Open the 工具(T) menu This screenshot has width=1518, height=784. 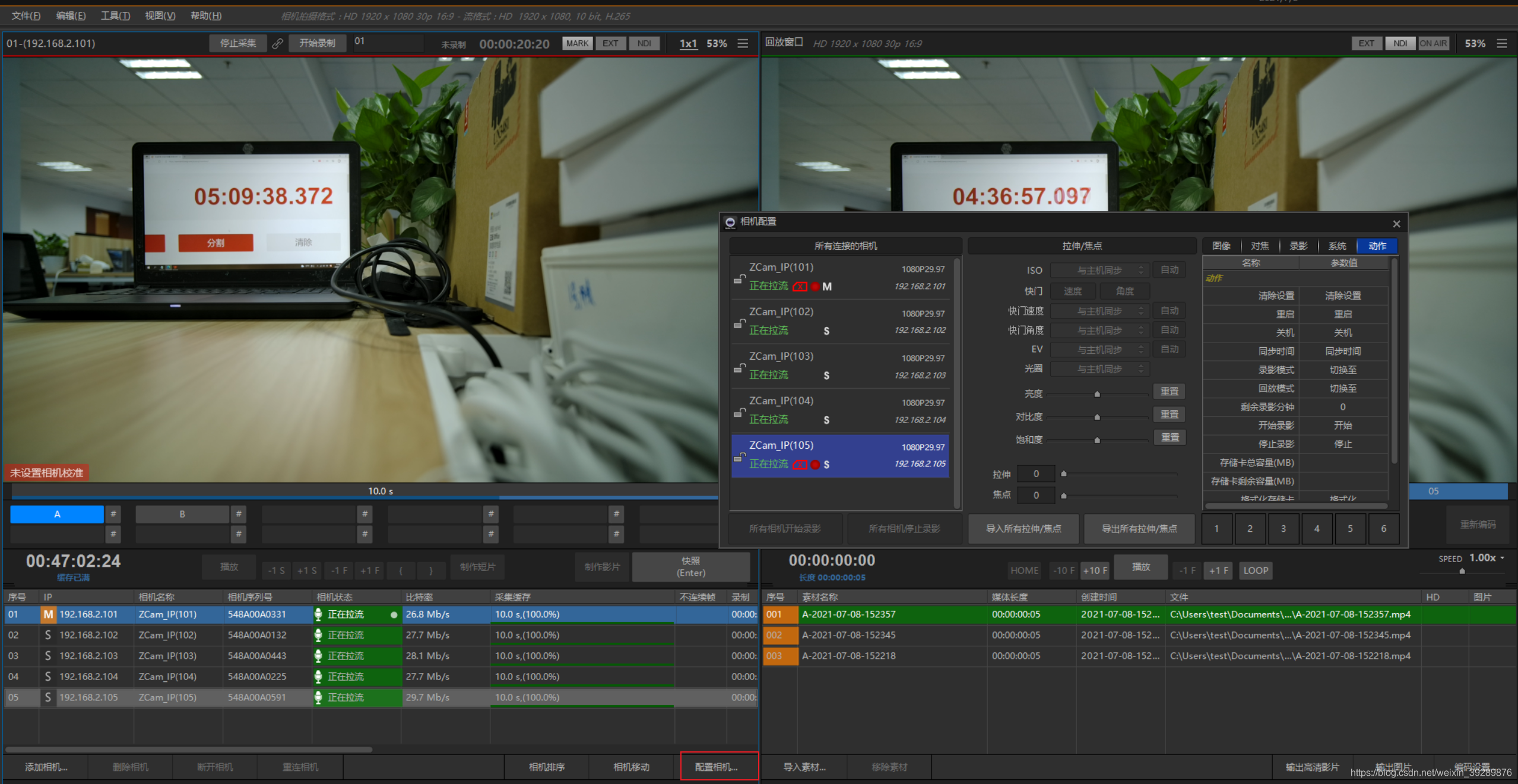[115, 15]
